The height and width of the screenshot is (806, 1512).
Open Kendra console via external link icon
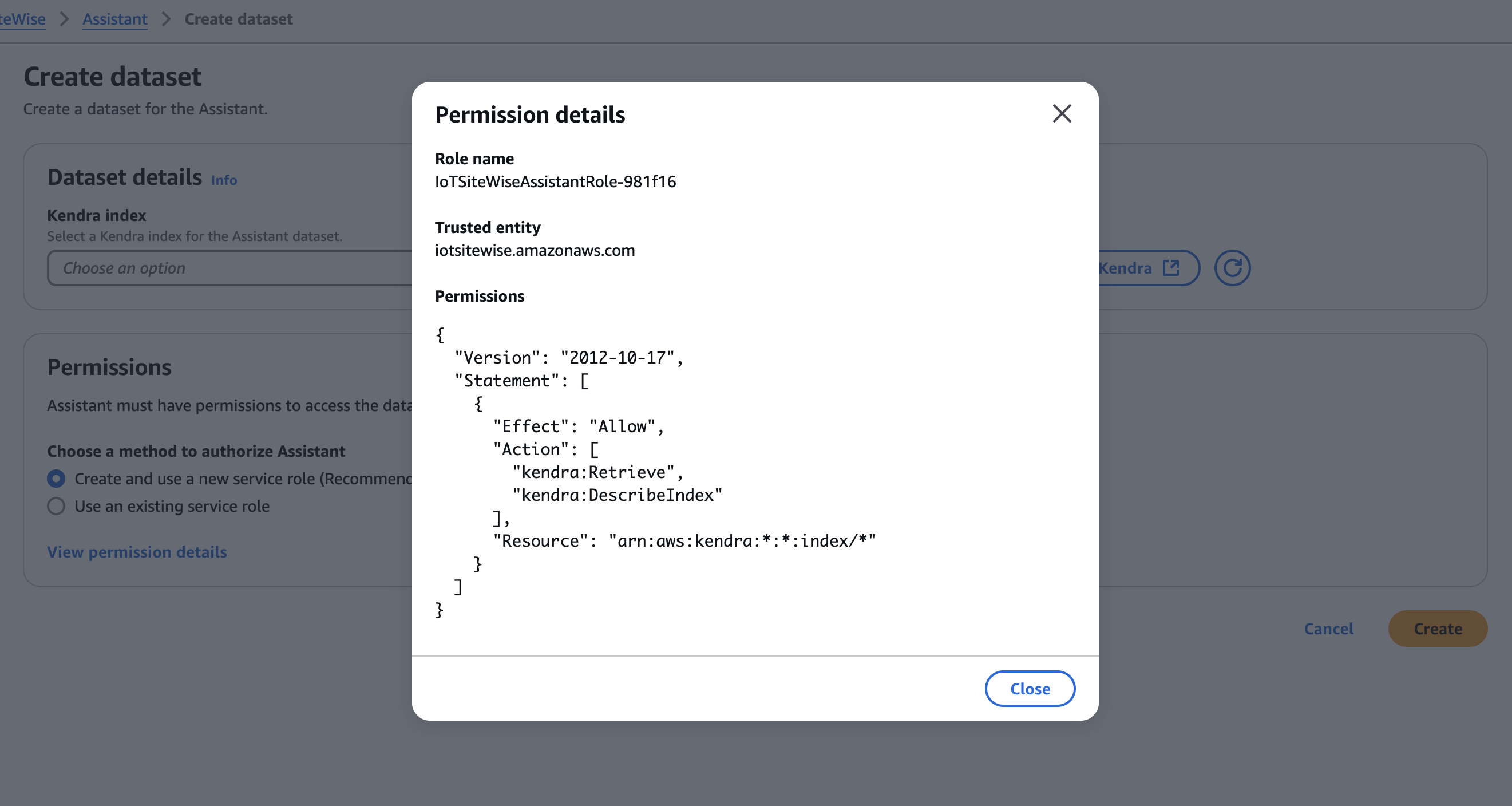[x=1170, y=268]
